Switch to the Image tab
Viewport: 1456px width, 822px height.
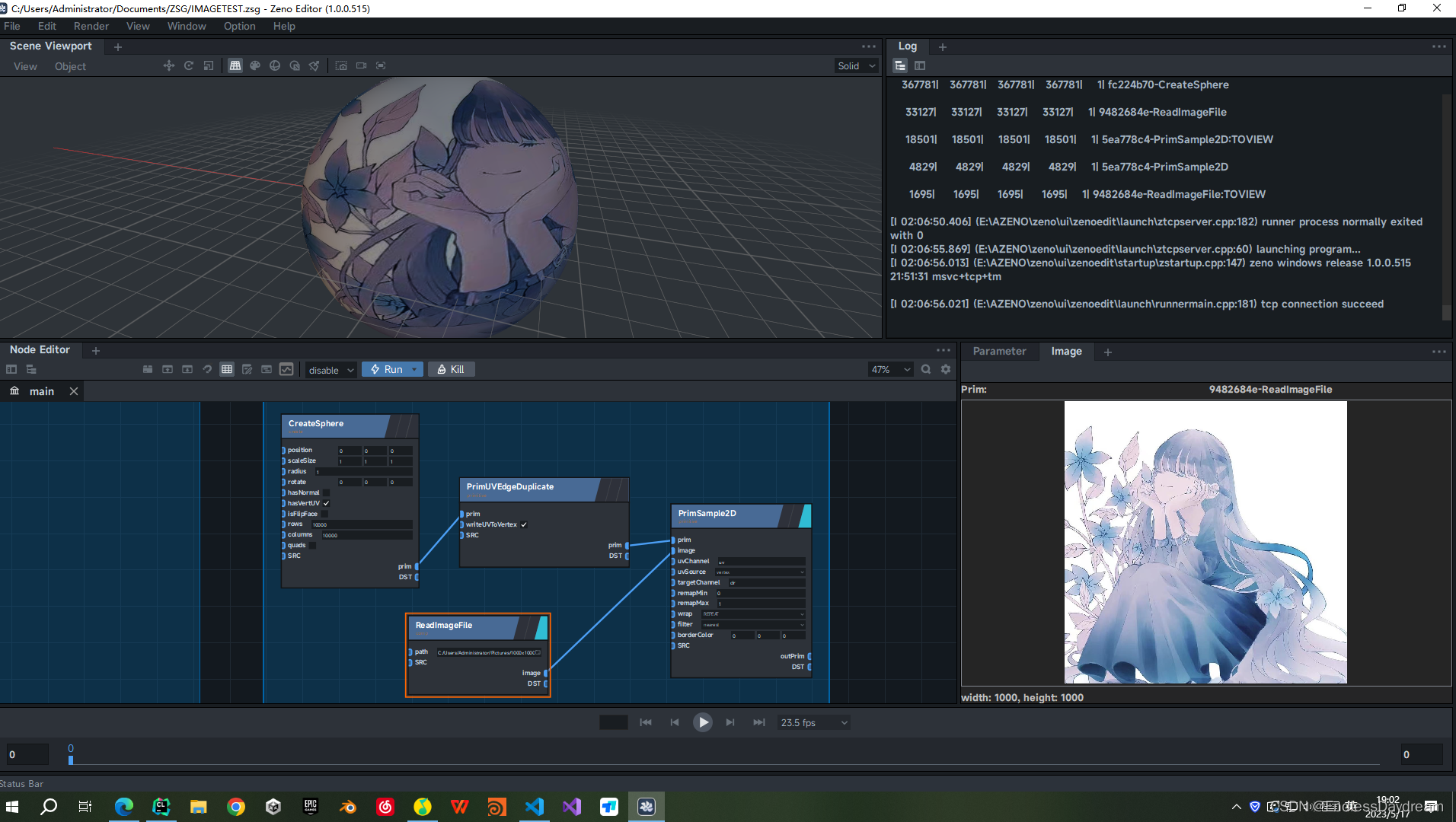tap(1066, 351)
